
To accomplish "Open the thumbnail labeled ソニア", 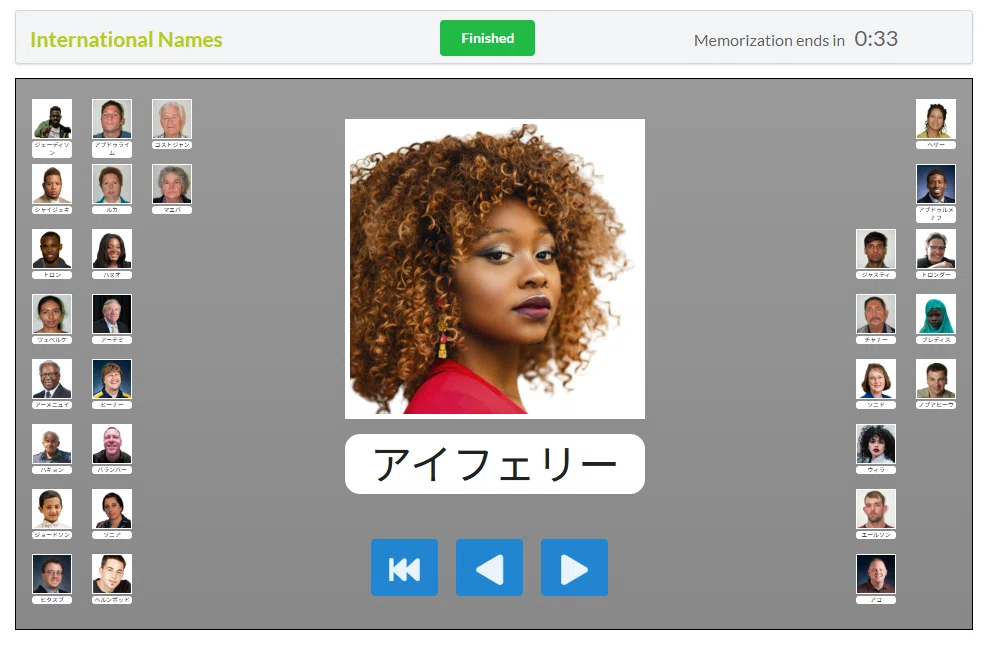I will (x=112, y=509).
